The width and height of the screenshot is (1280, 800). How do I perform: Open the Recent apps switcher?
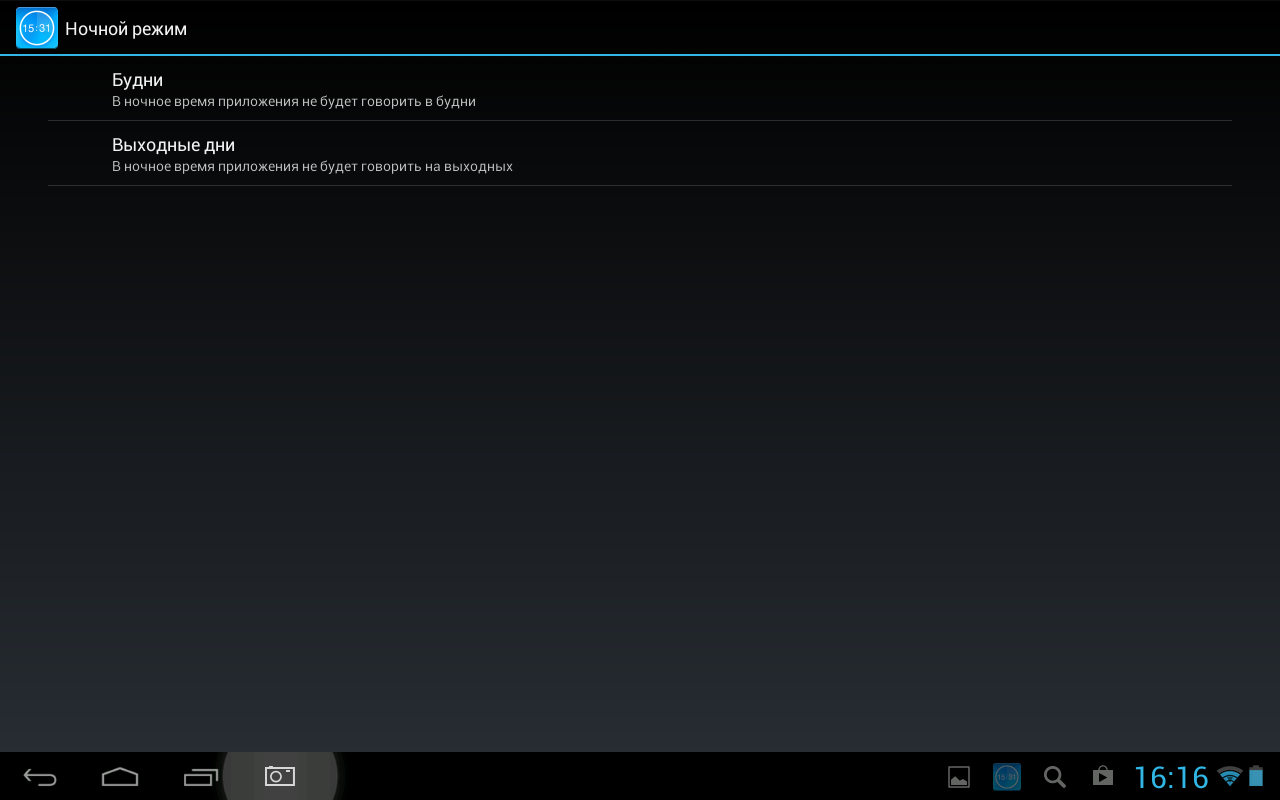(201, 777)
